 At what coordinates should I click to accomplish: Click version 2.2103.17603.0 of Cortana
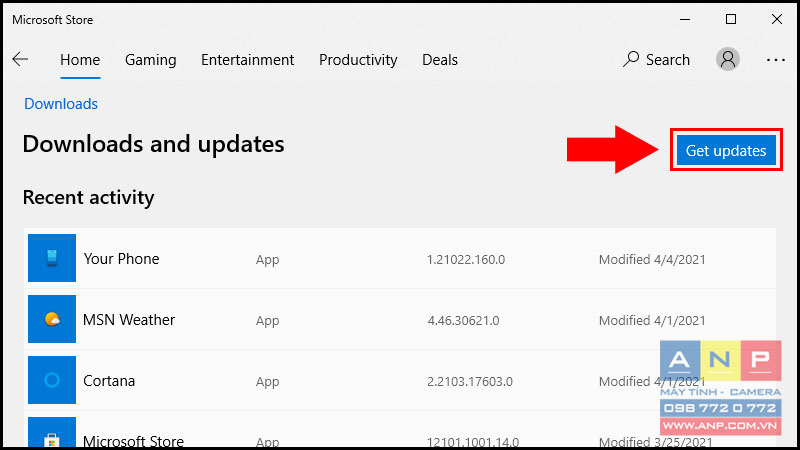click(x=470, y=382)
